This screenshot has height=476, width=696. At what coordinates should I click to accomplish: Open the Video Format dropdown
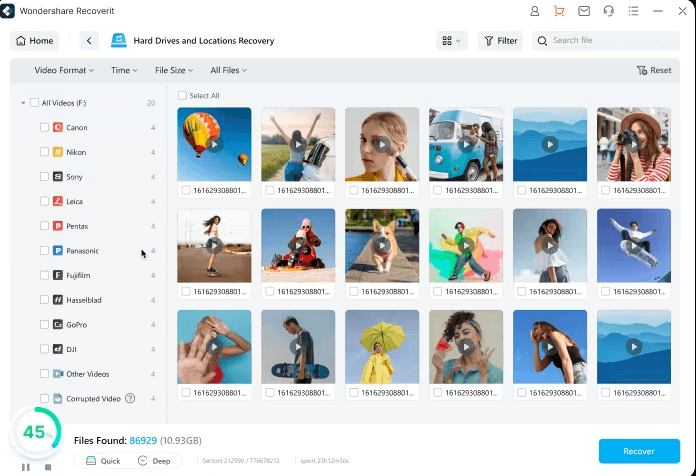coord(64,70)
